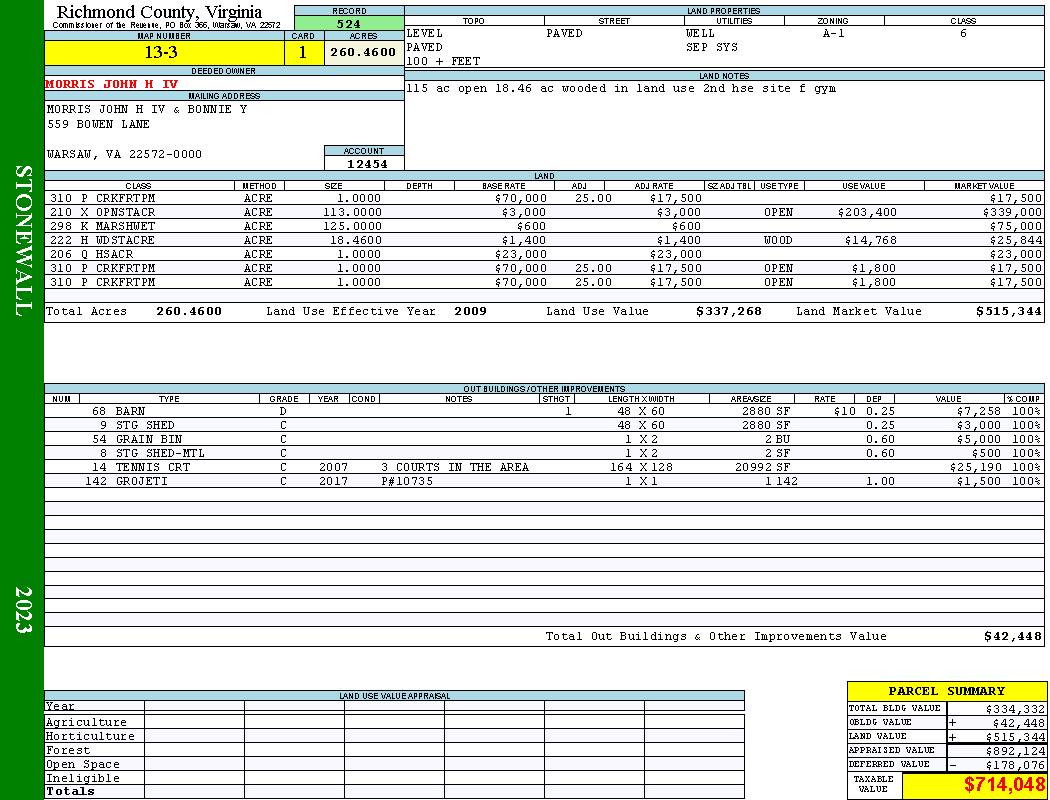Click the 54 GRAIN BIN row
1050x800 pixels.
coord(544,439)
